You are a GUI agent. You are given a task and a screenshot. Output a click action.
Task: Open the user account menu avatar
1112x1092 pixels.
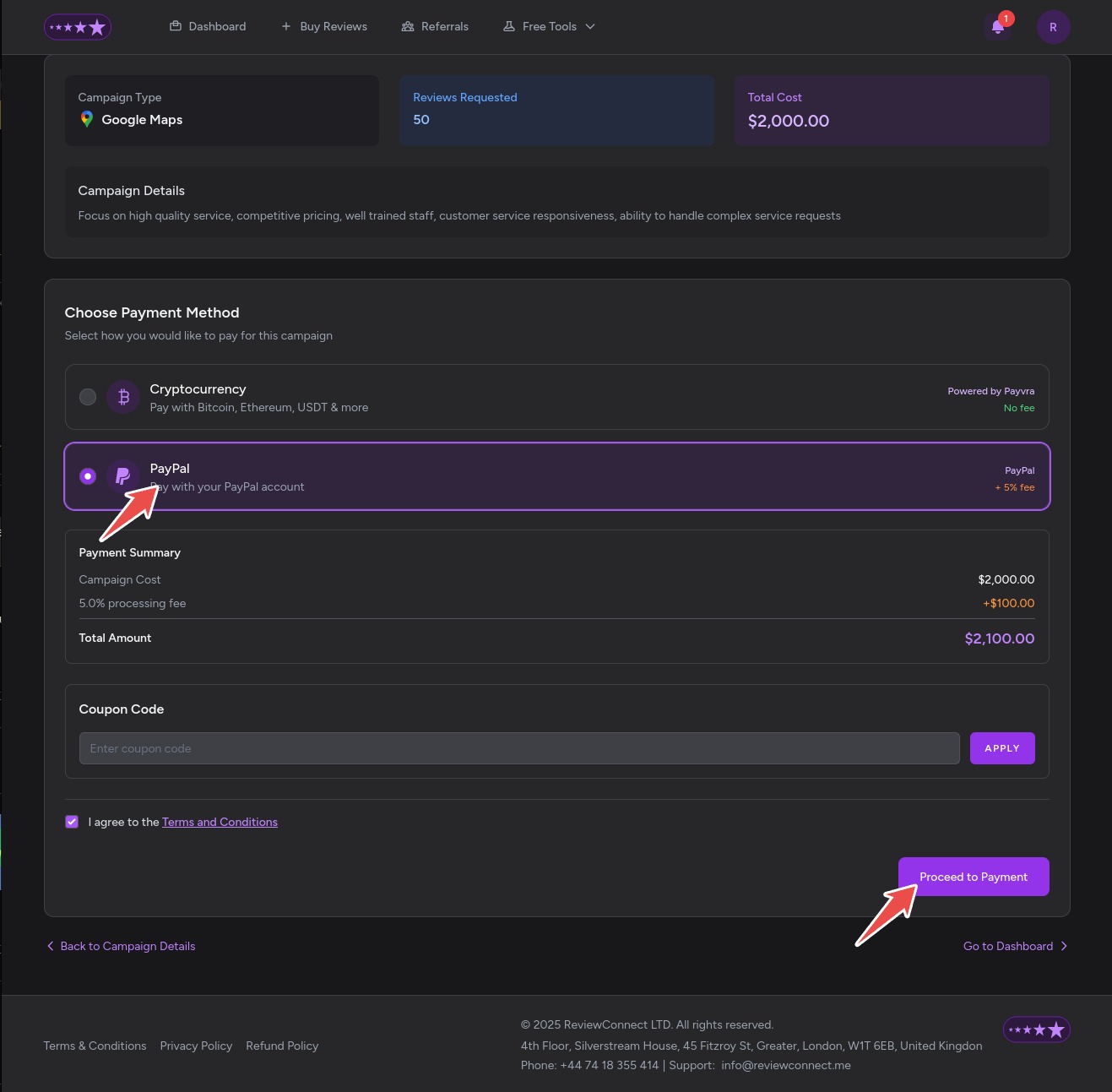[x=1053, y=27]
